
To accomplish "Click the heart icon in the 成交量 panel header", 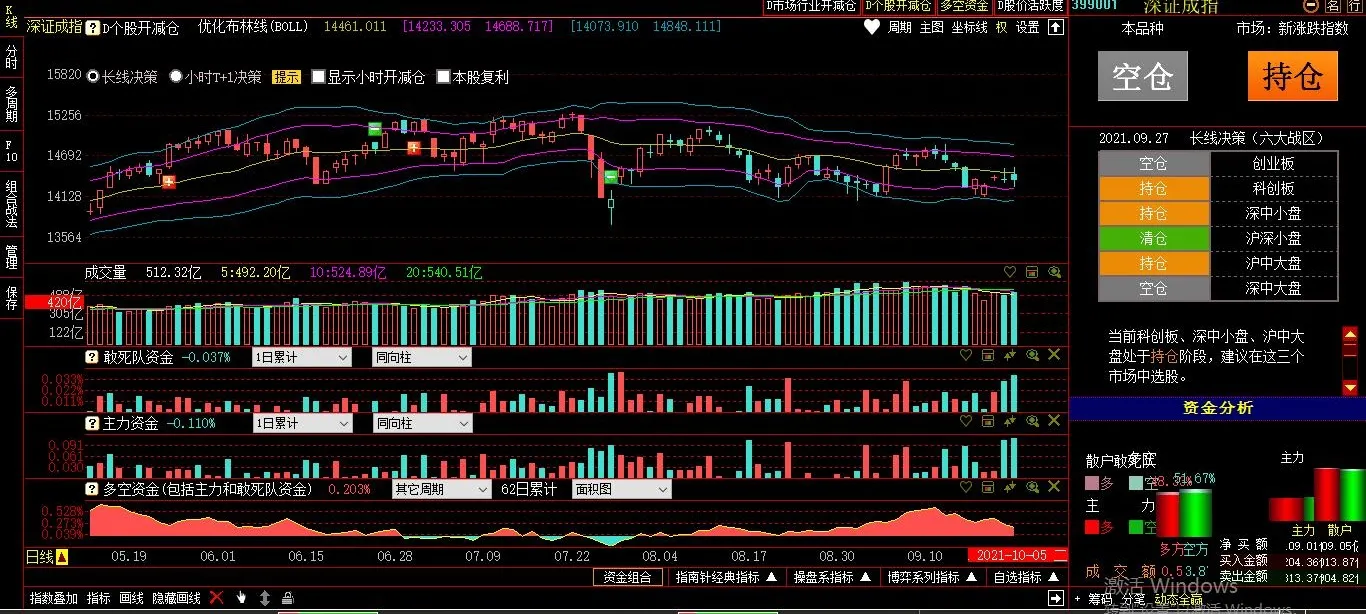I will pyautogui.click(x=1010, y=272).
